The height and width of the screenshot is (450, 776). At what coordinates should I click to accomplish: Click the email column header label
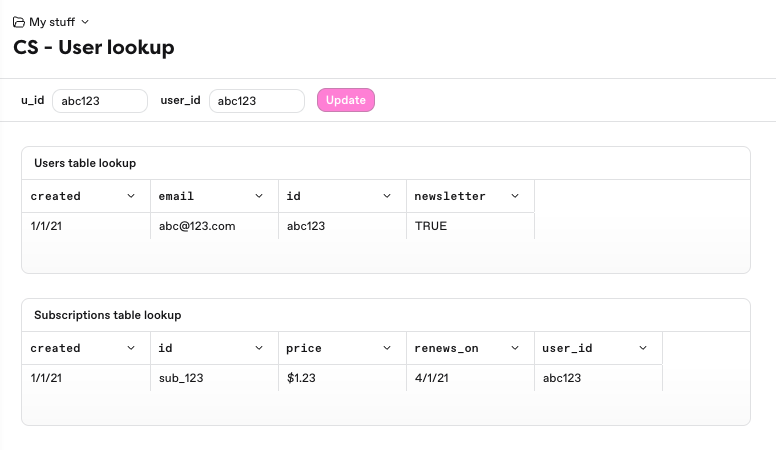click(x=176, y=196)
